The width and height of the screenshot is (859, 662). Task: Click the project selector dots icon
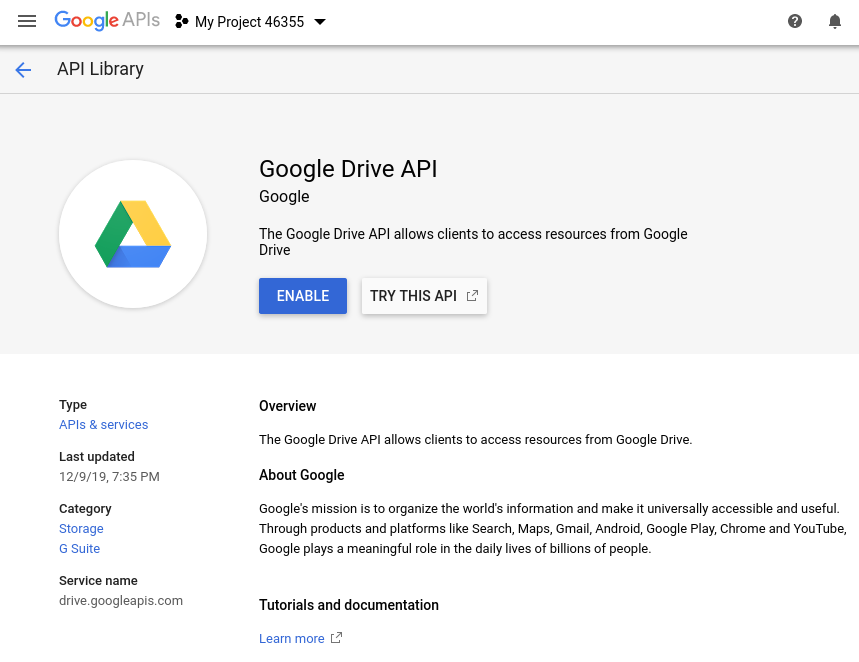click(x=181, y=21)
